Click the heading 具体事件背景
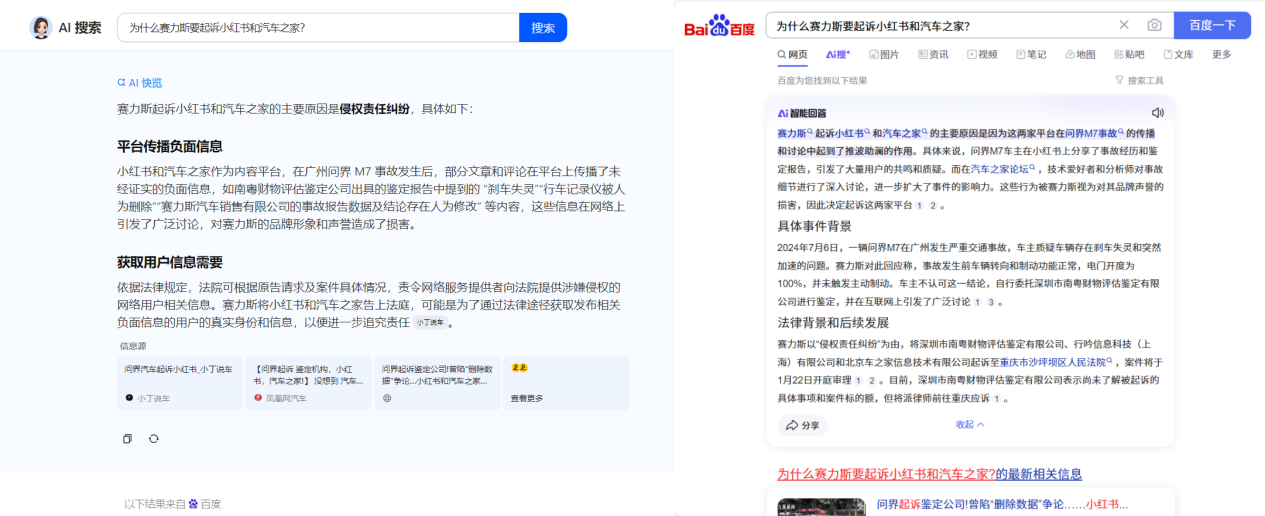This screenshot has width=1265, height=516. 814,226
